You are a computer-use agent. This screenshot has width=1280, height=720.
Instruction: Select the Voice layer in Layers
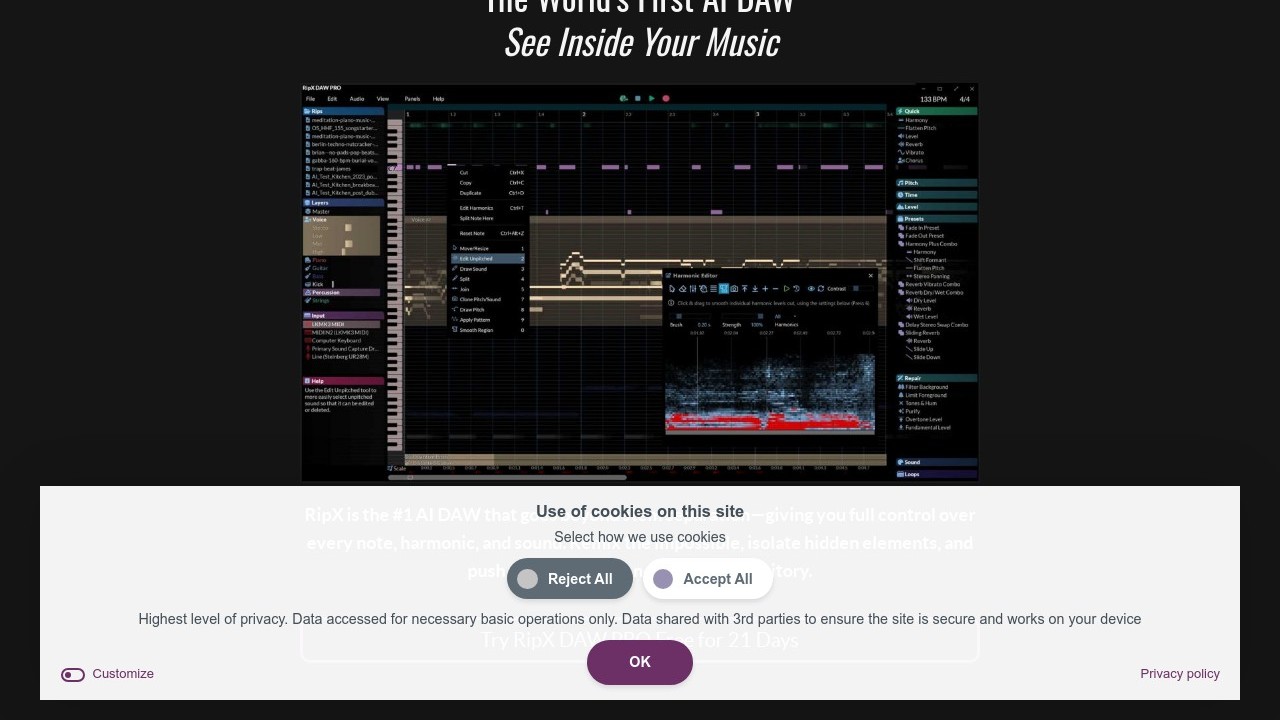tap(320, 220)
